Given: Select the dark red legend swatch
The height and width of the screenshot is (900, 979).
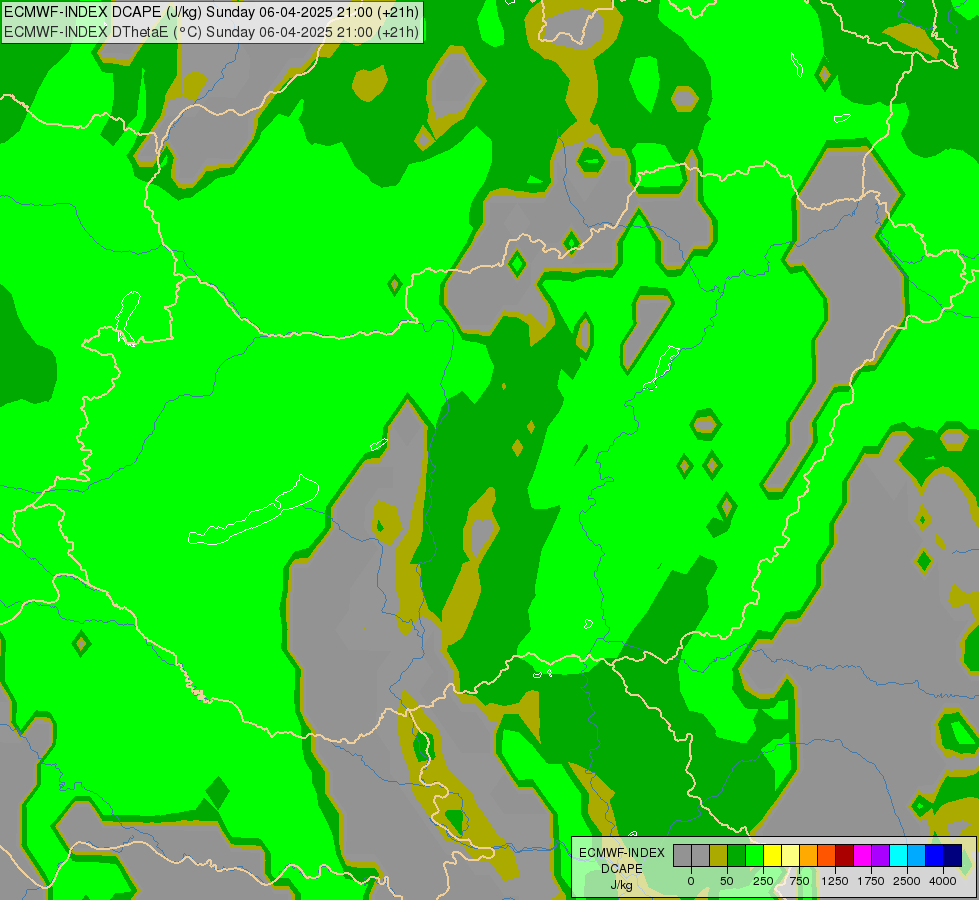Looking at the screenshot, I should [x=845, y=855].
